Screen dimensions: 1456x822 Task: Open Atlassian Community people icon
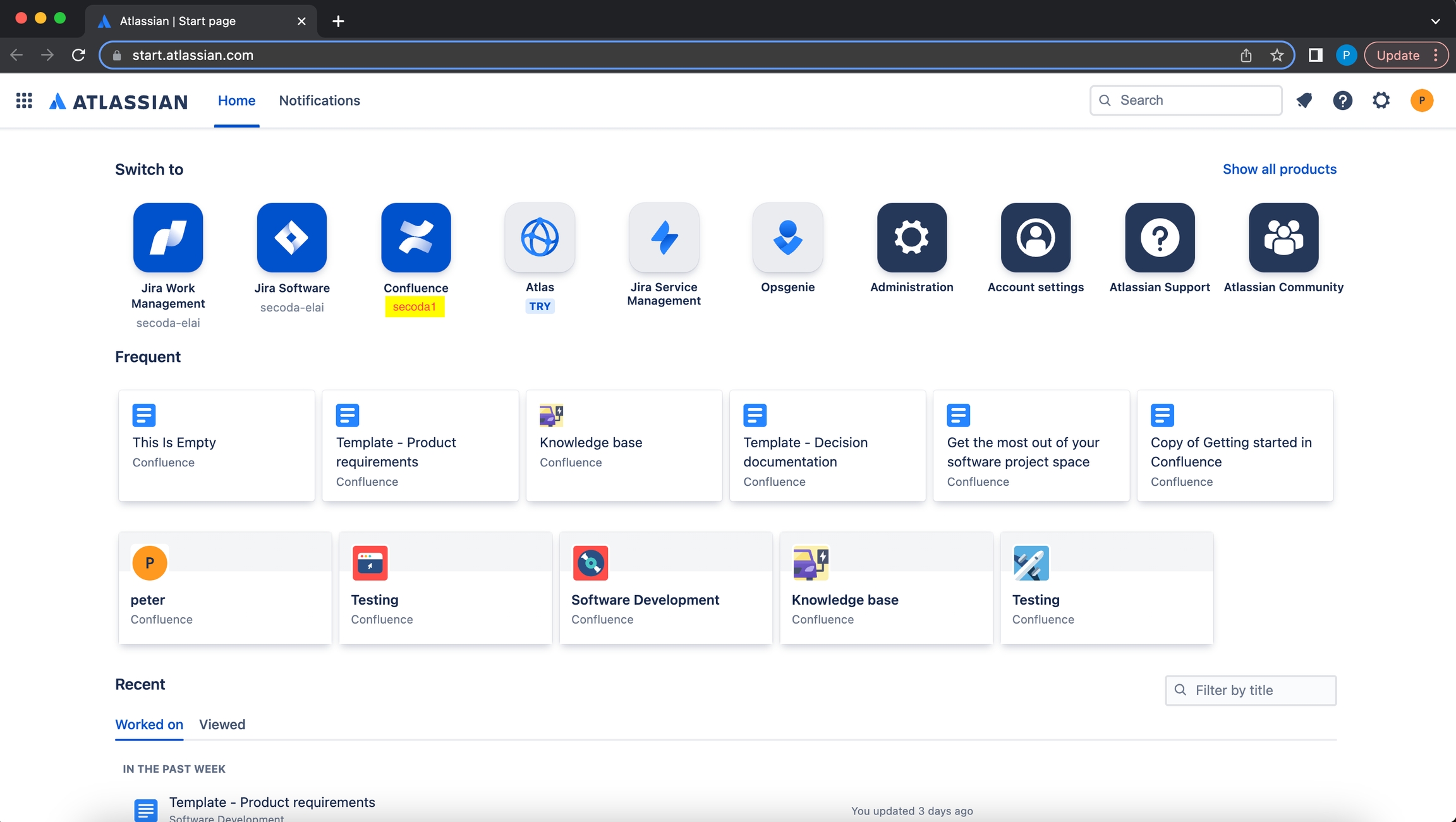point(1283,238)
